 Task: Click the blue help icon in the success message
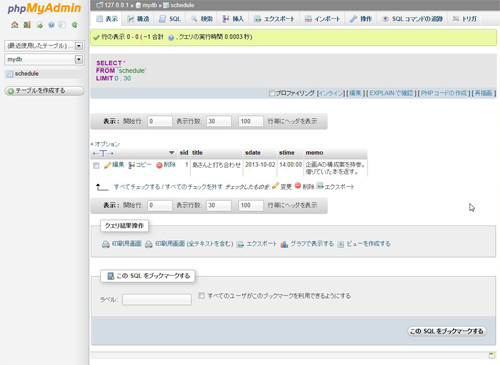pyautogui.click(x=171, y=38)
